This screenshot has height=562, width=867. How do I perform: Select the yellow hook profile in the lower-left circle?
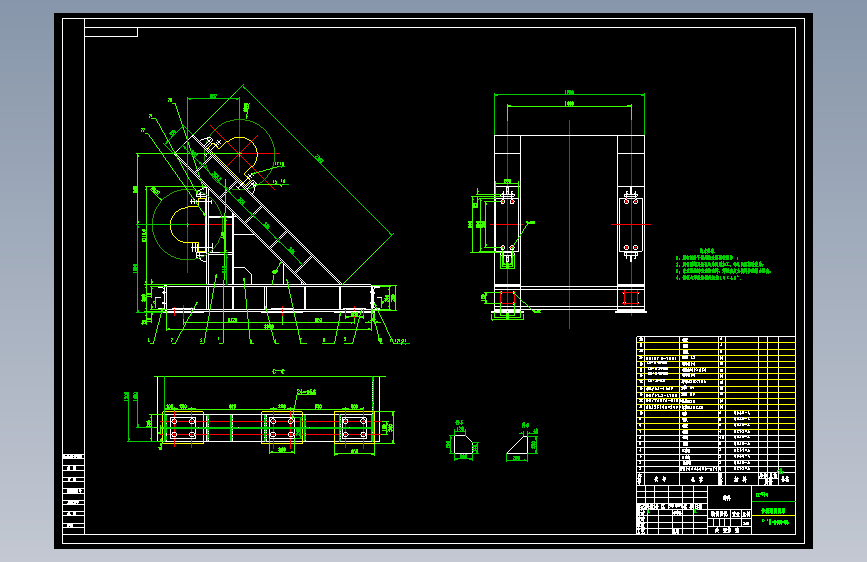pos(188,225)
